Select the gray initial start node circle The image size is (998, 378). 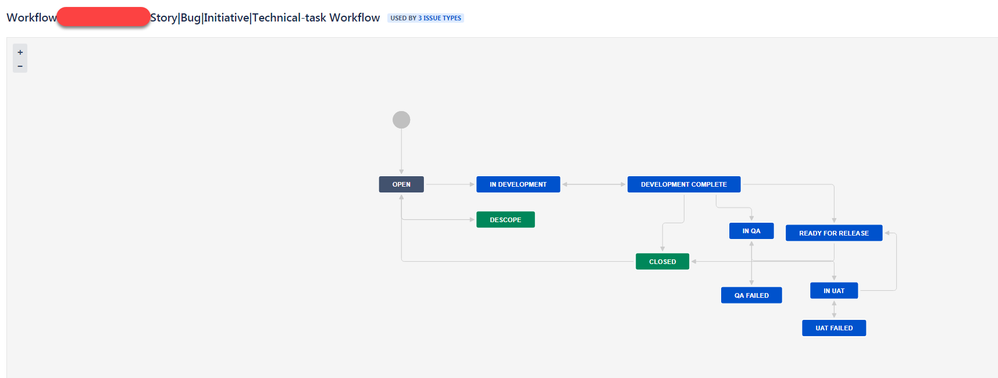point(401,120)
